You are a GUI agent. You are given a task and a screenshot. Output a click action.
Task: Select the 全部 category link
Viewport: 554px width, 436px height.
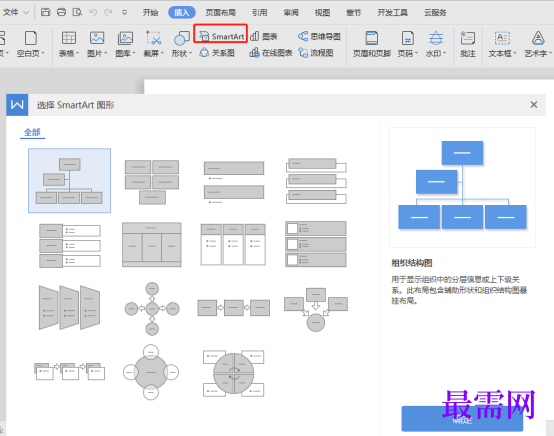(x=32, y=132)
